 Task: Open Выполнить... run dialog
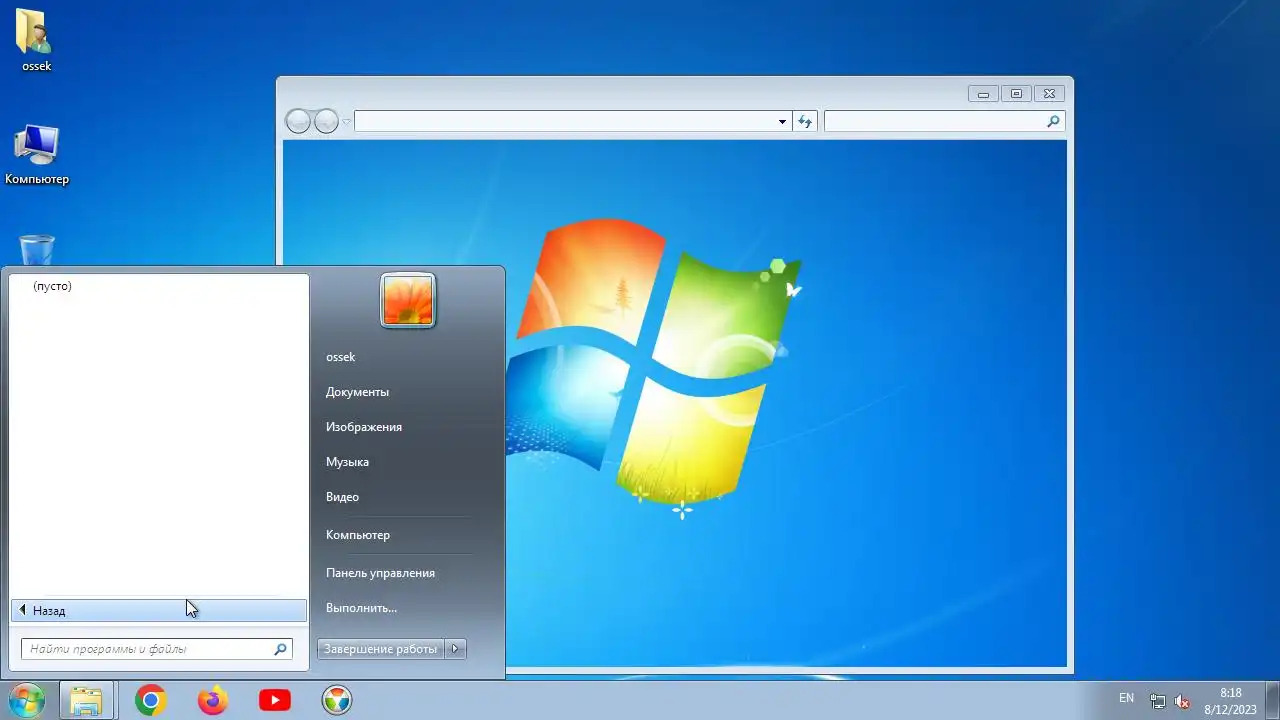pos(361,608)
